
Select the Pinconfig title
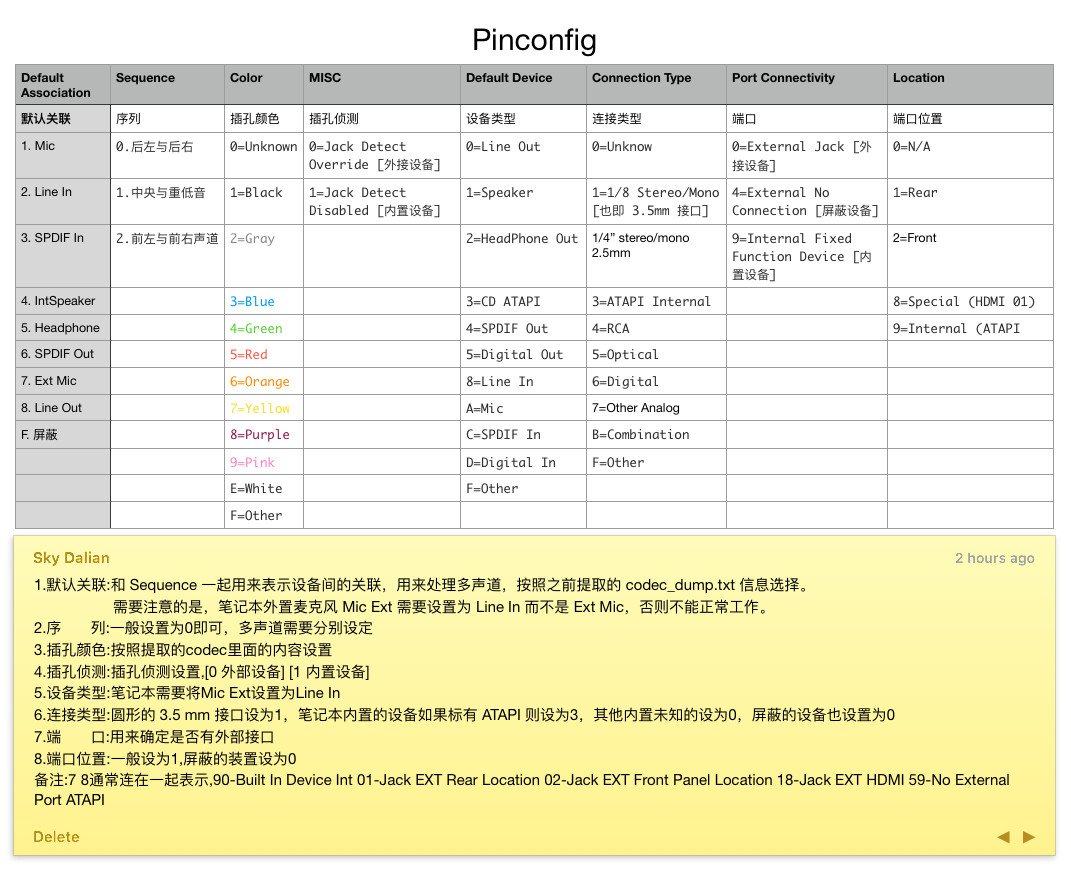point(534,40)
